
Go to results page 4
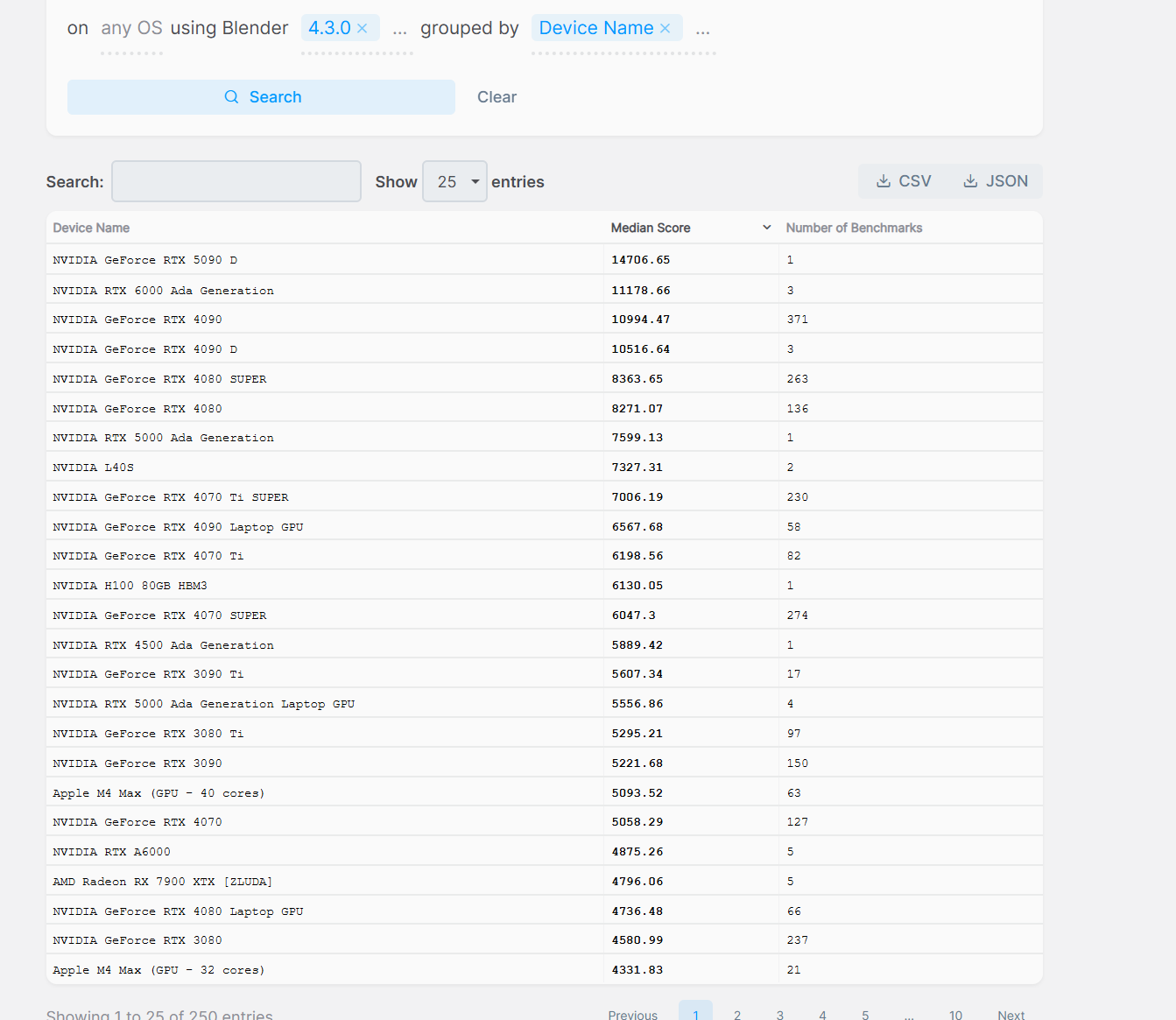pyautogui.click(x=822, y=1015)
